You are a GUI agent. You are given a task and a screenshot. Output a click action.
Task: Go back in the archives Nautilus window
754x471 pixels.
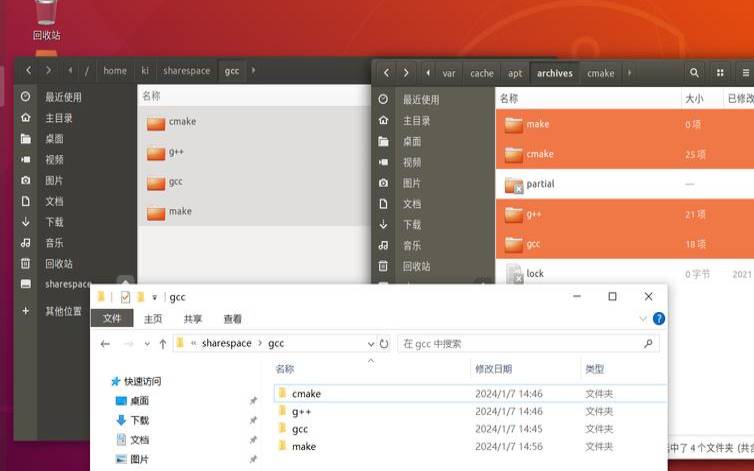tap(387, 73)
